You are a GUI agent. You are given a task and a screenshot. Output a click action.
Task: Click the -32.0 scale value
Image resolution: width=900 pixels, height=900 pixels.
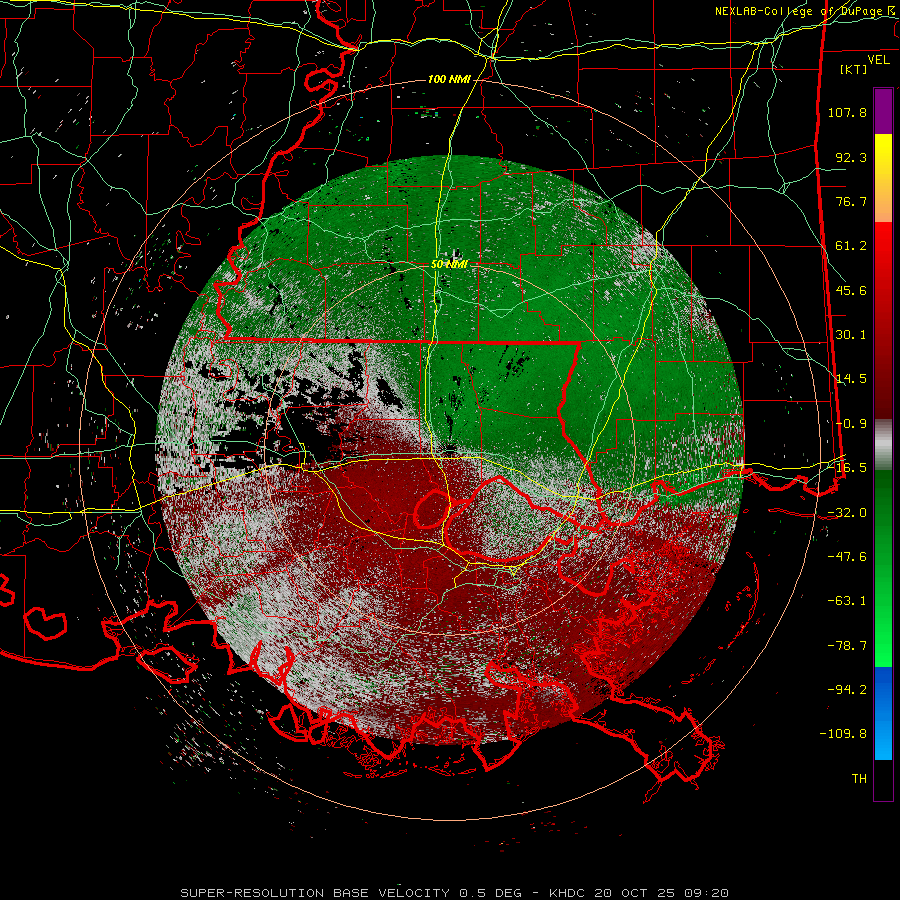(847, 513)
